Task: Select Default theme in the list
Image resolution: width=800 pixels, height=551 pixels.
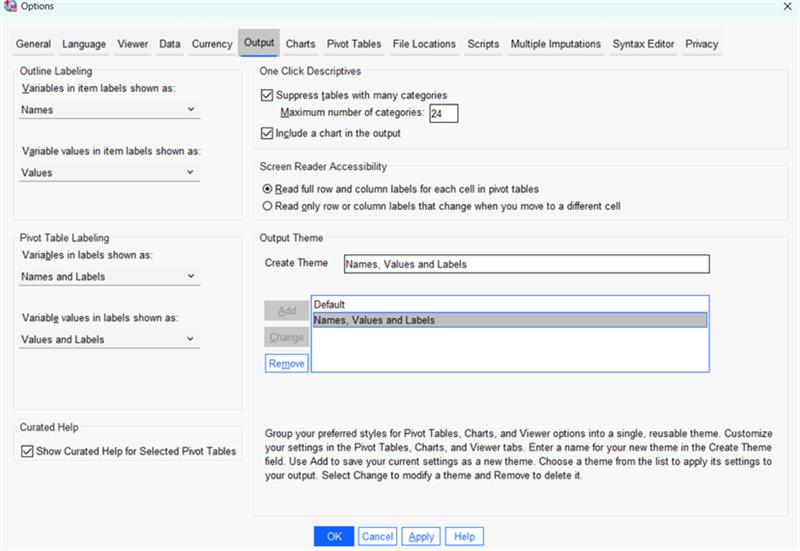Action: point(510,305)
